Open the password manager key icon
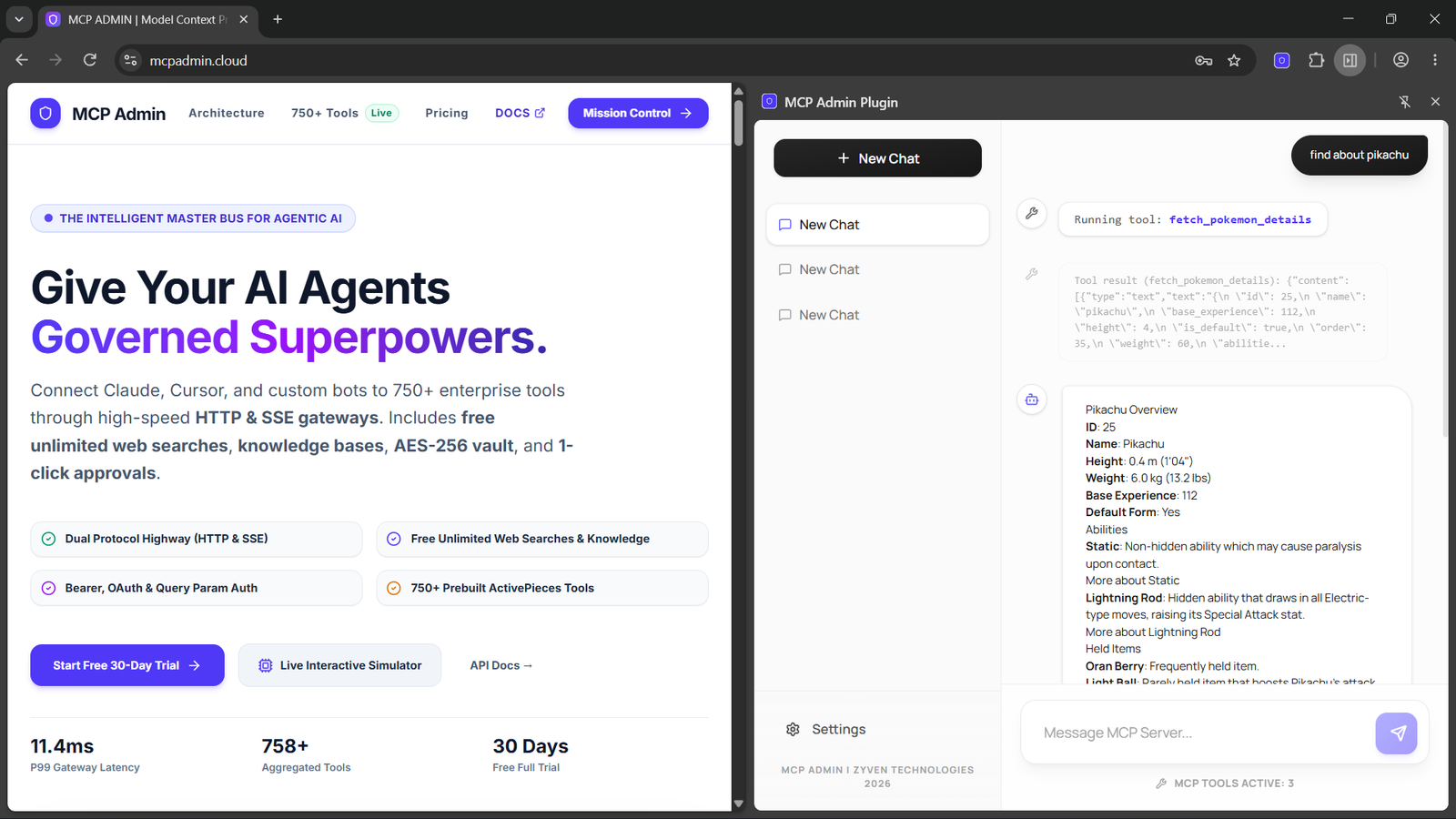 click(1203, 60)
